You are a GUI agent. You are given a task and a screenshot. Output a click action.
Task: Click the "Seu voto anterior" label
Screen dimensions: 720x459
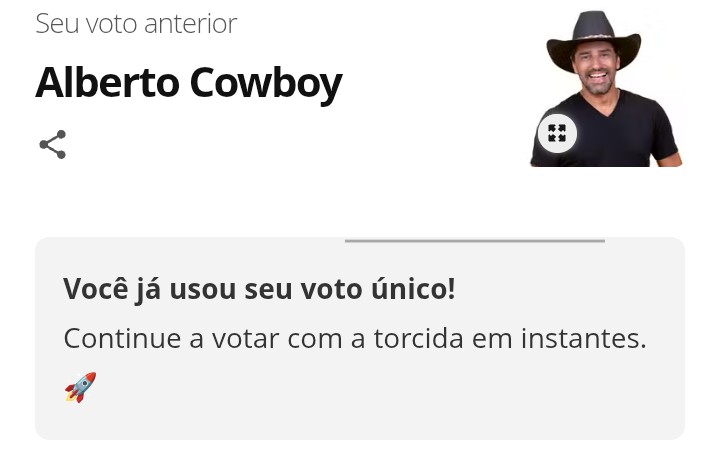pyautogui.click(x=136, y=24)
